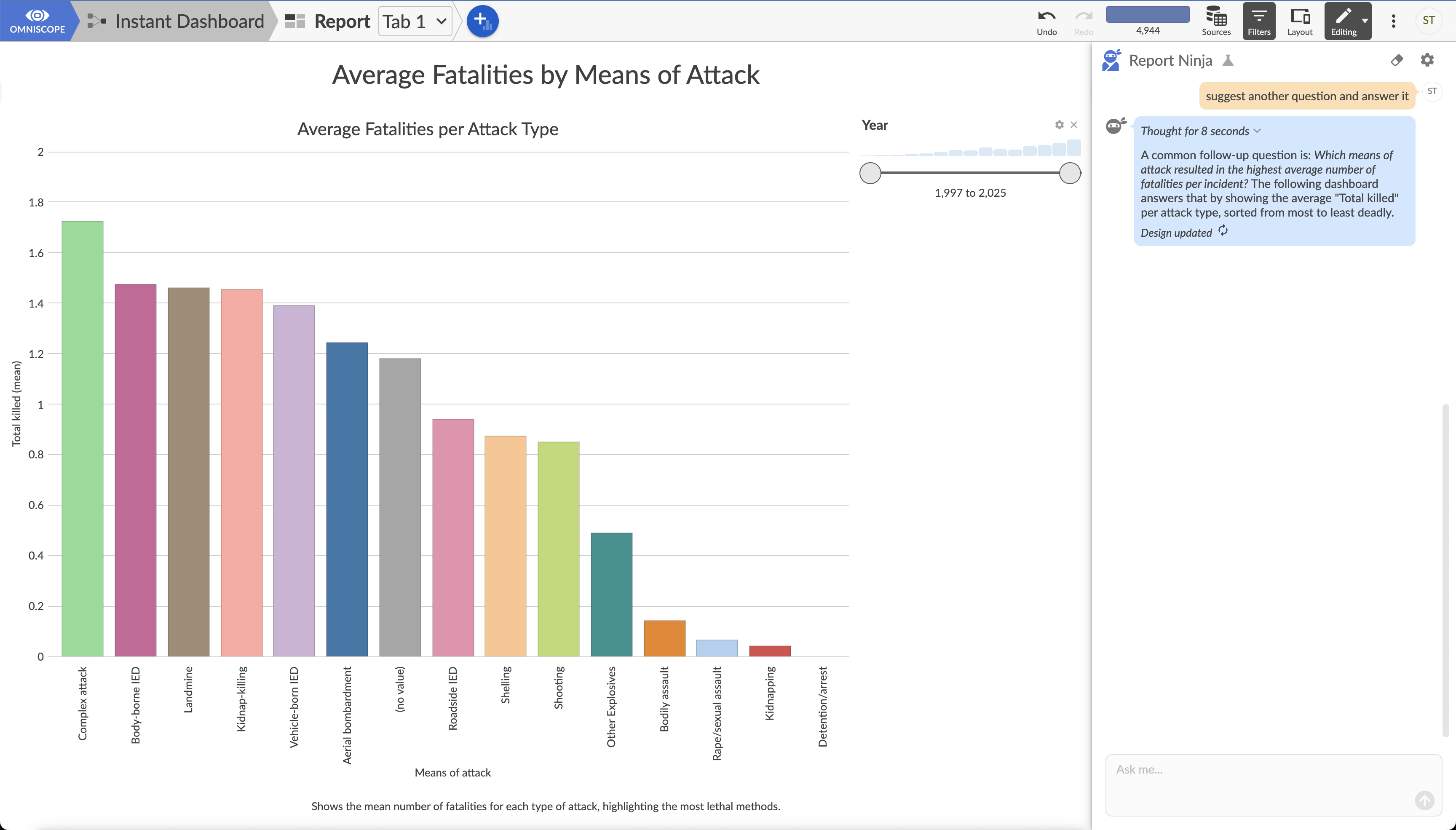Image resolution: width=1456 pixels, height=830 pixels.
Task: Click the Omniscope logo home icon
Action: click(37, 21)
